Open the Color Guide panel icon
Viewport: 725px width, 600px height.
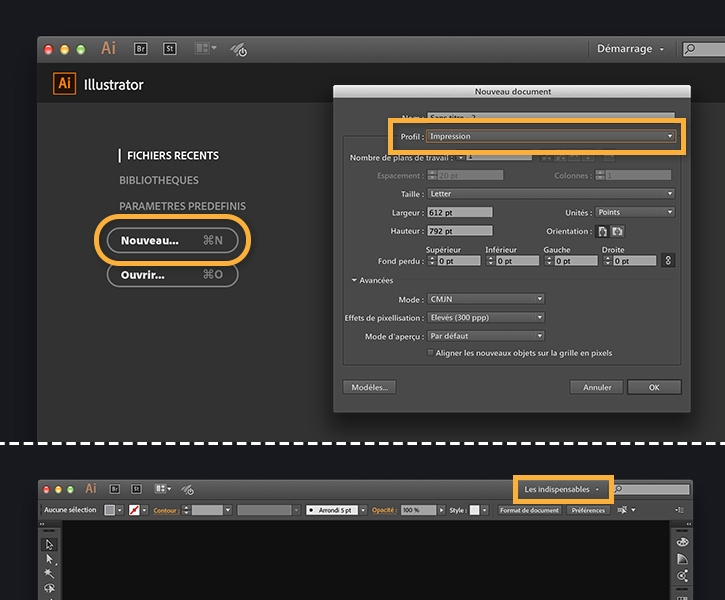(x=682, y=559)
